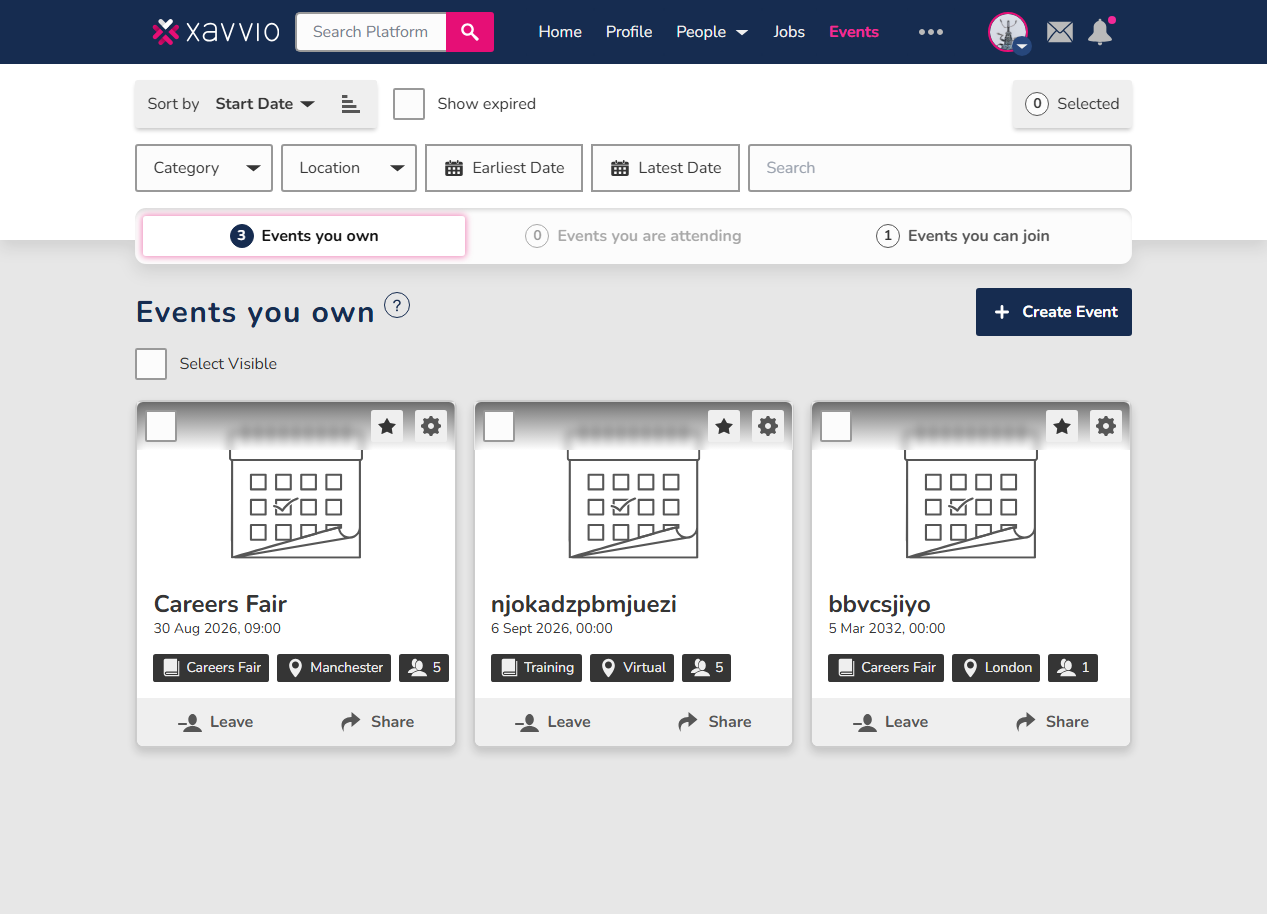
Task: Click Training category tag
Action: pyautogui.click(x=537, y=668)
